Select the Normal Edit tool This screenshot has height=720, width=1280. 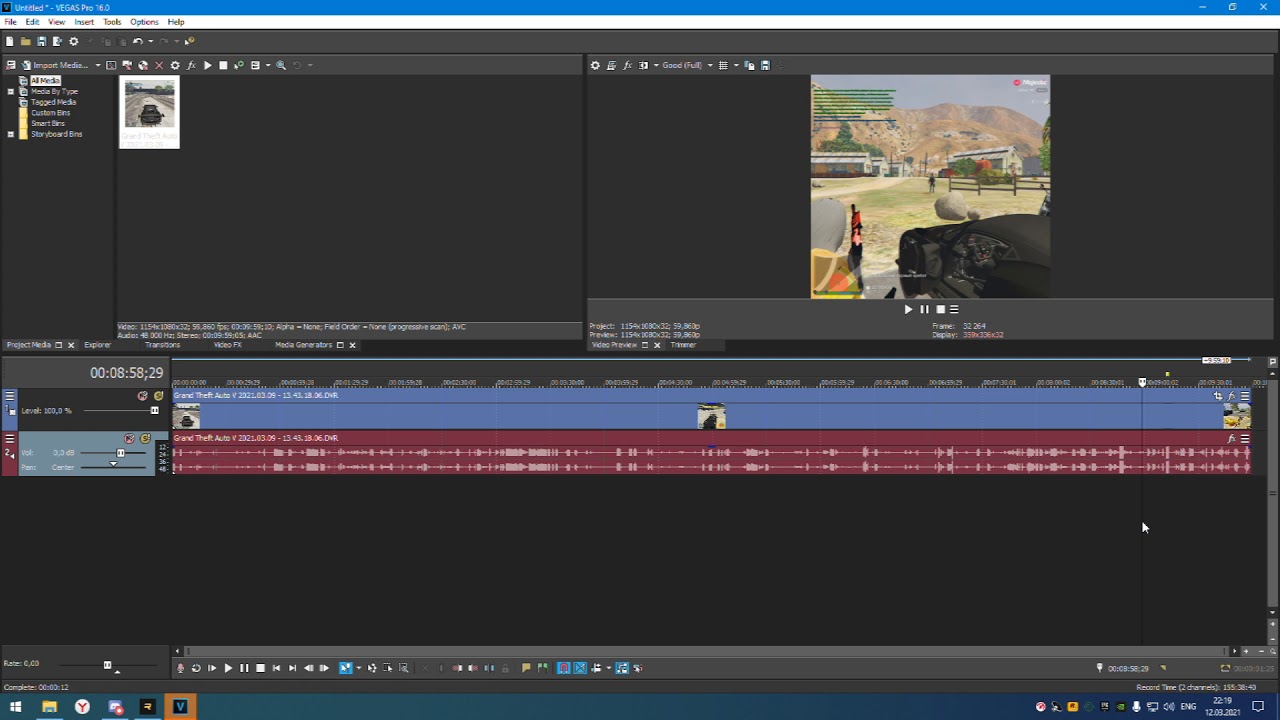click(345, 668)
